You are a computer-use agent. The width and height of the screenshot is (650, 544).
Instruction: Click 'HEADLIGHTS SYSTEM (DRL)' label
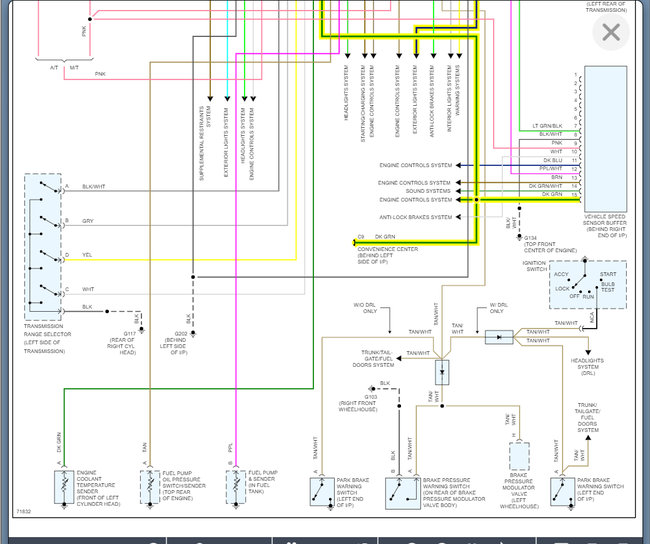[x=587, y=367]
